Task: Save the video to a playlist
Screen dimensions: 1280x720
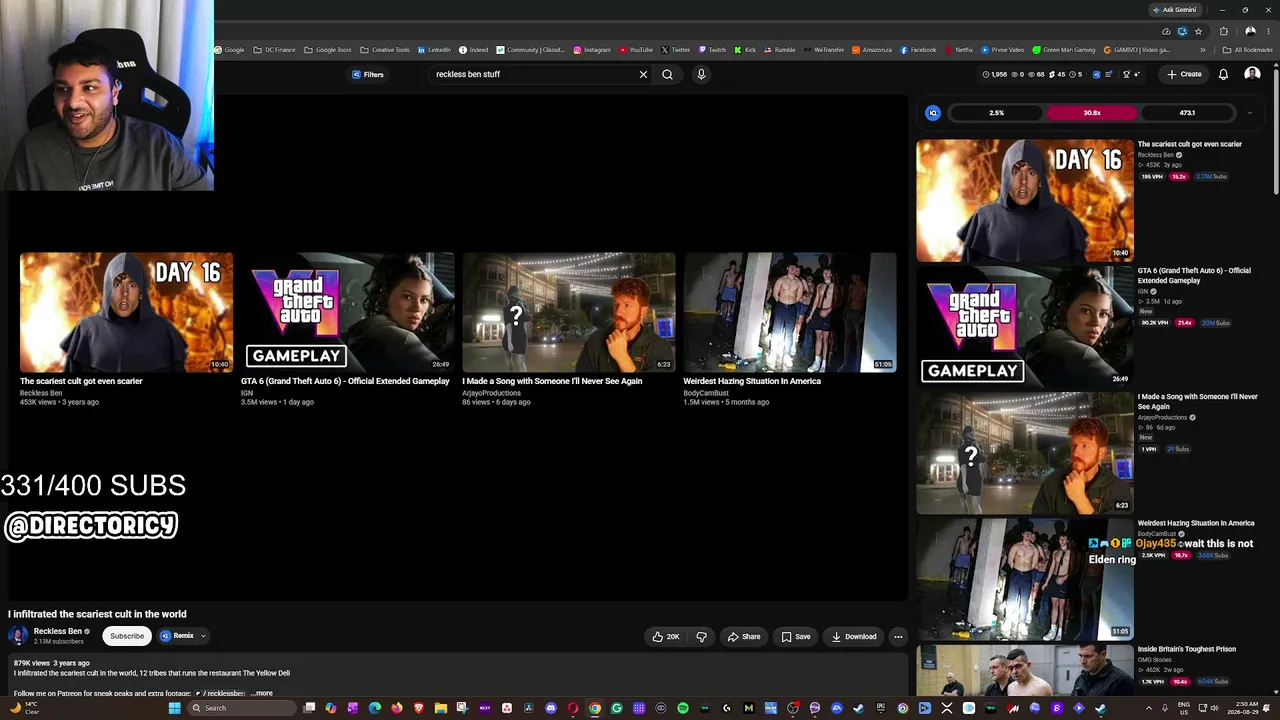Action: (796, 636)
